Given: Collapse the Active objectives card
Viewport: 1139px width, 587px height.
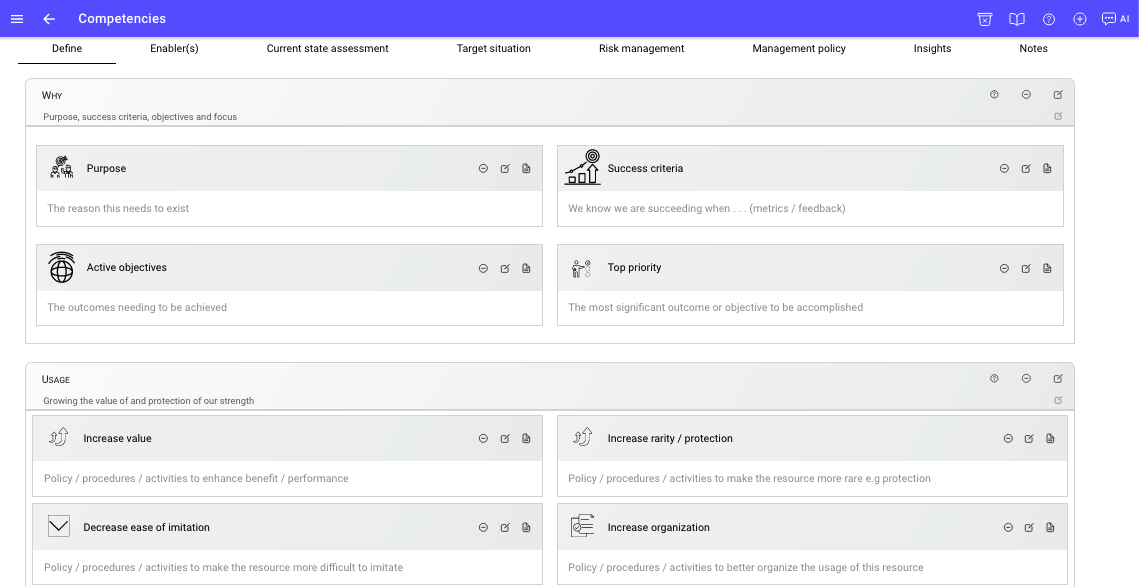Looking at the screenshot, I should tap(483, 268).
